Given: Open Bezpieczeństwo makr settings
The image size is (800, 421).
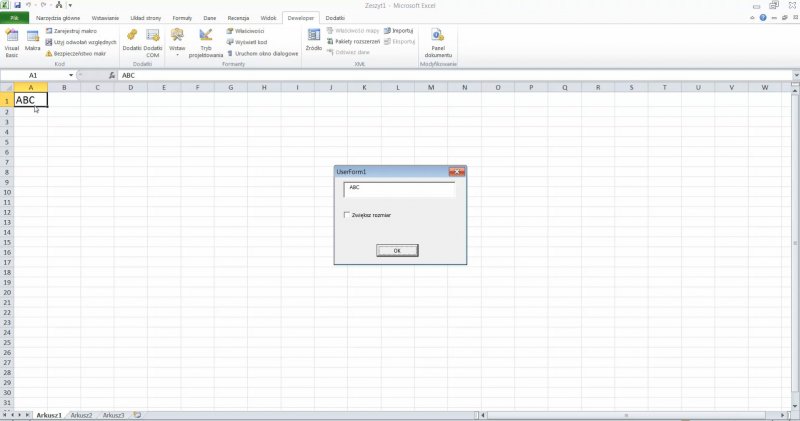Looking at the screenshot, I should tap(75, 53).
